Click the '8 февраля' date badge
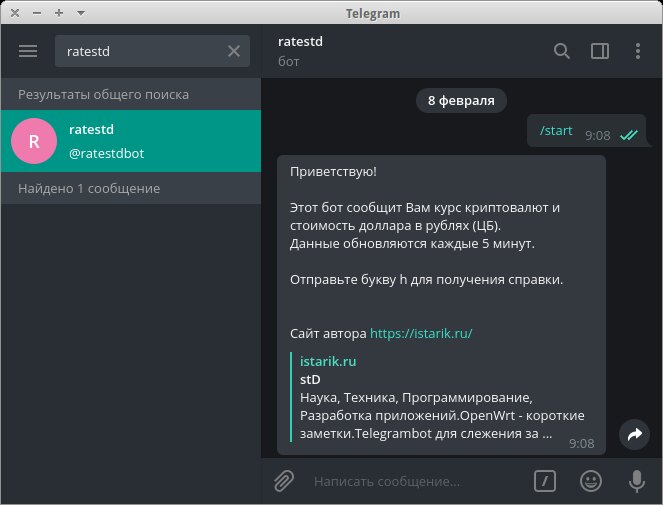 (x=461, y=100)
